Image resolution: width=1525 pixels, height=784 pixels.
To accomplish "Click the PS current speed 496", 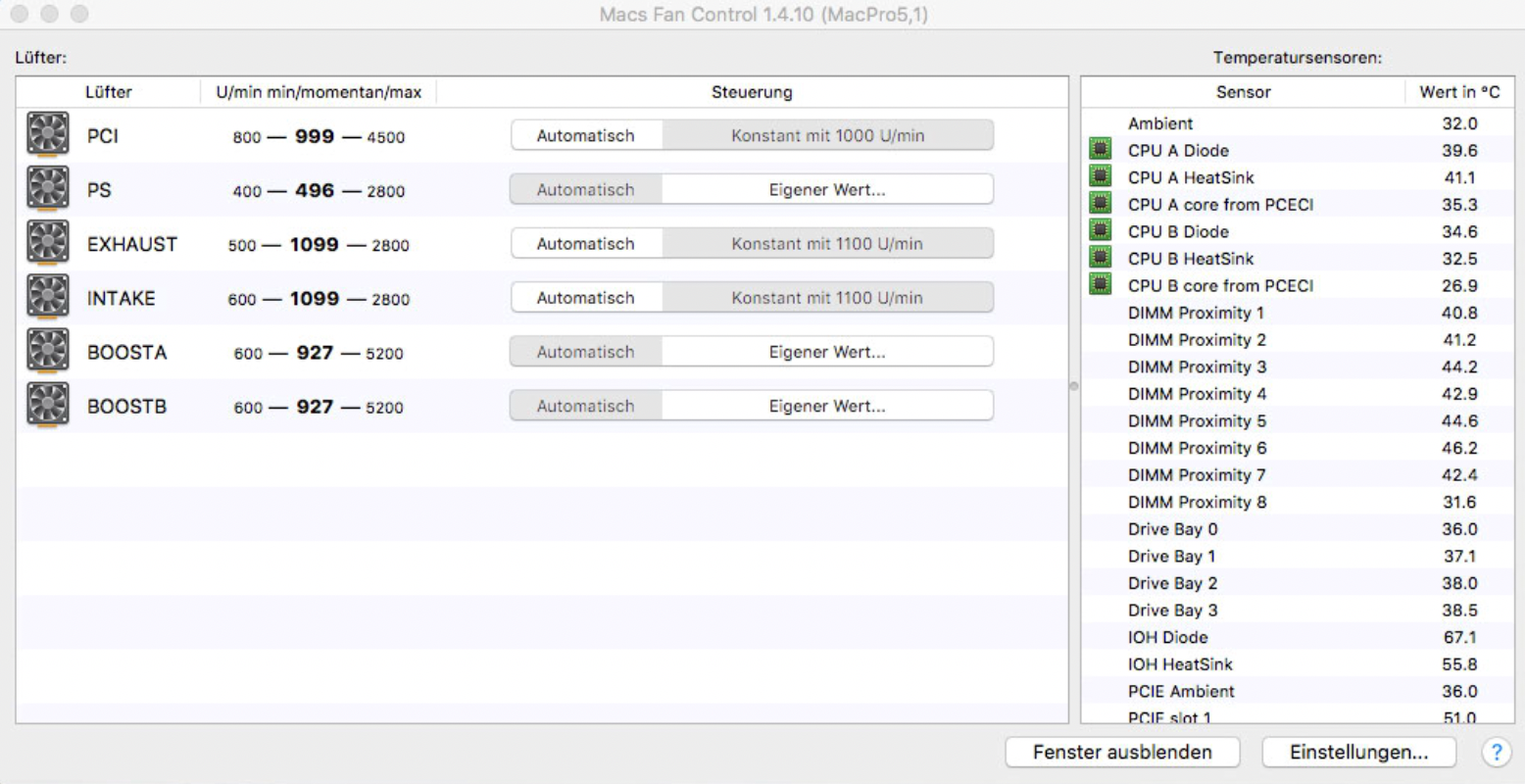I will 315,190.
